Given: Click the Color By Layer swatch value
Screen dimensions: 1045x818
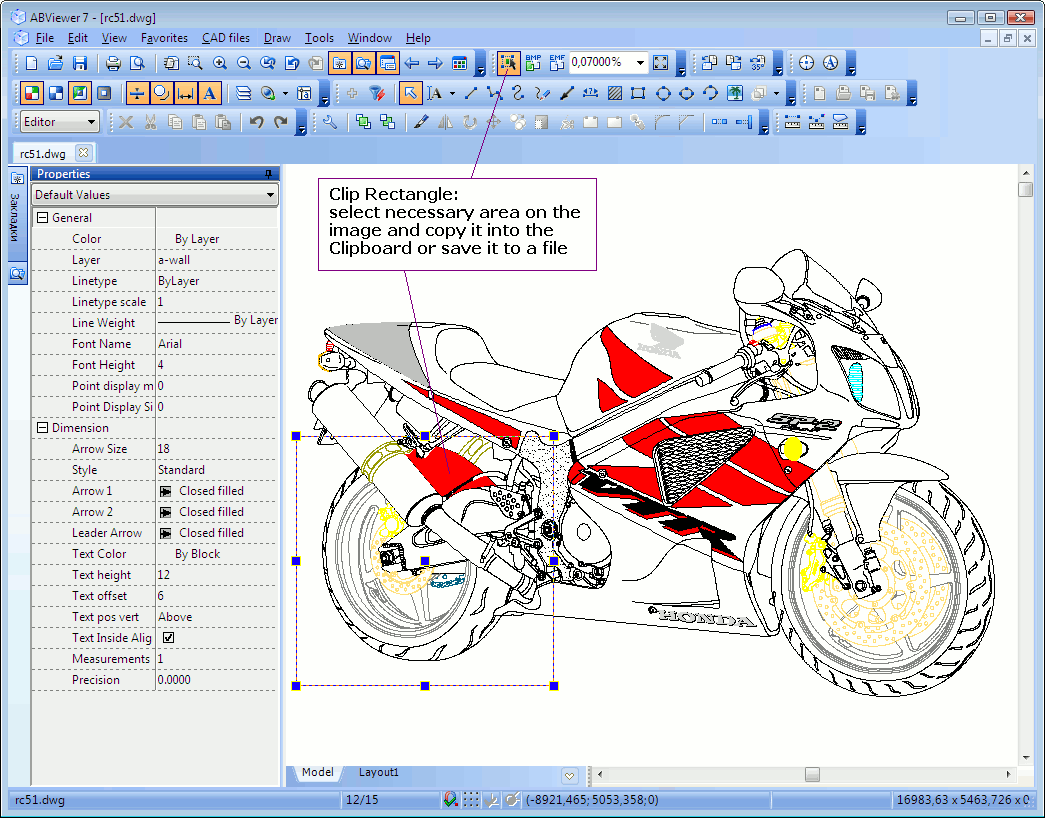Looking at the screenshot, I should [216, 239].
